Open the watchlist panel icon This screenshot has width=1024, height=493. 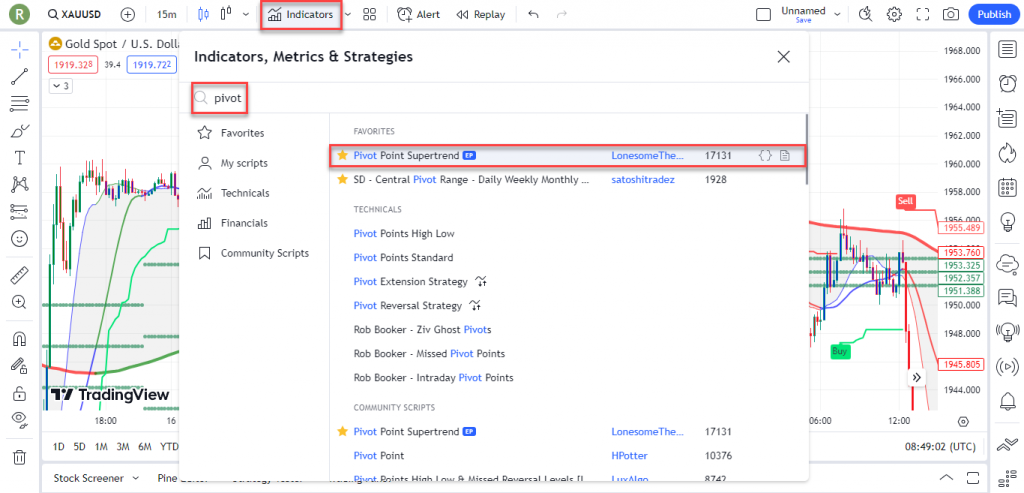(1007, 49)
